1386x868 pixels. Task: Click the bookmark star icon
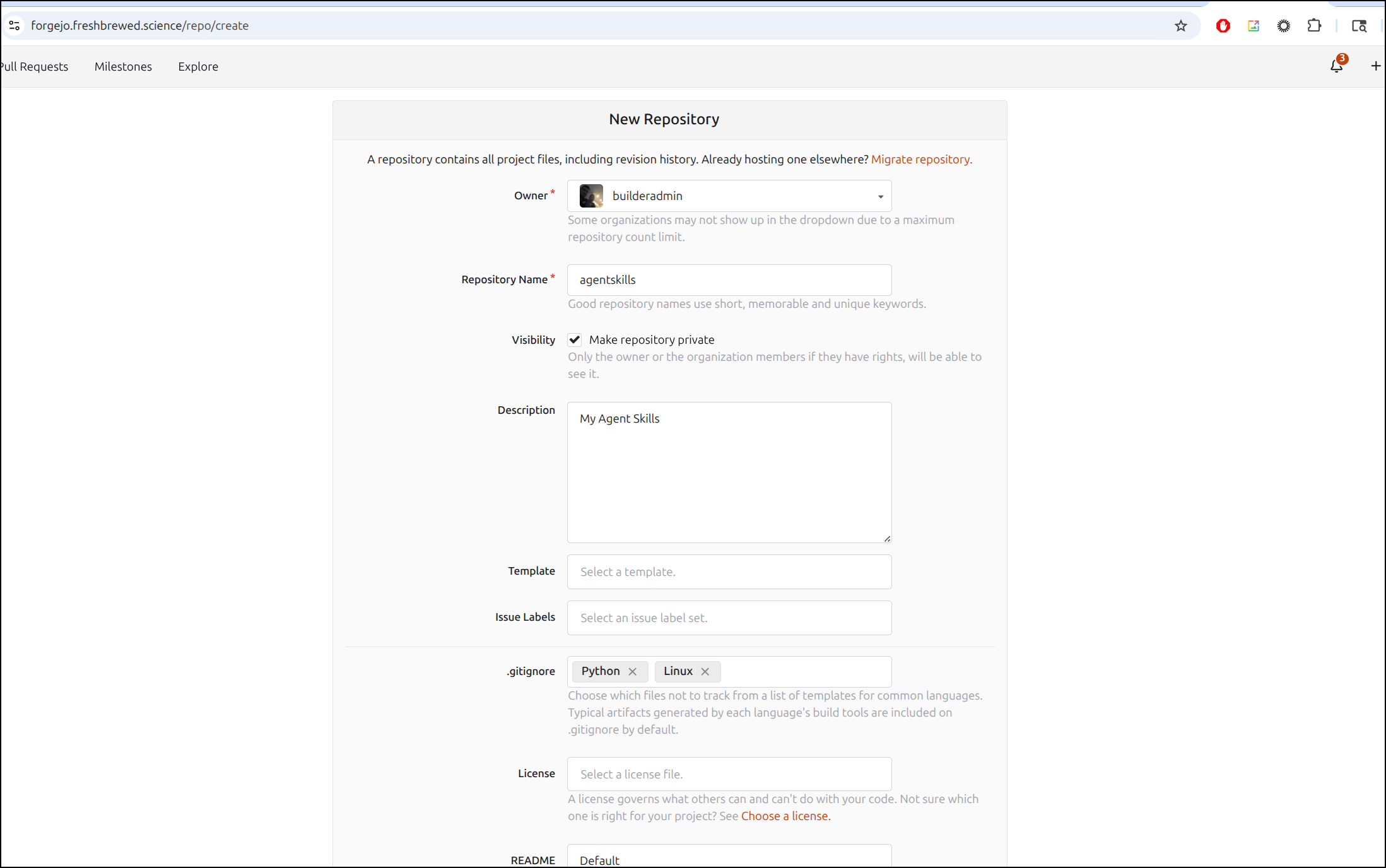[1180, 26]
